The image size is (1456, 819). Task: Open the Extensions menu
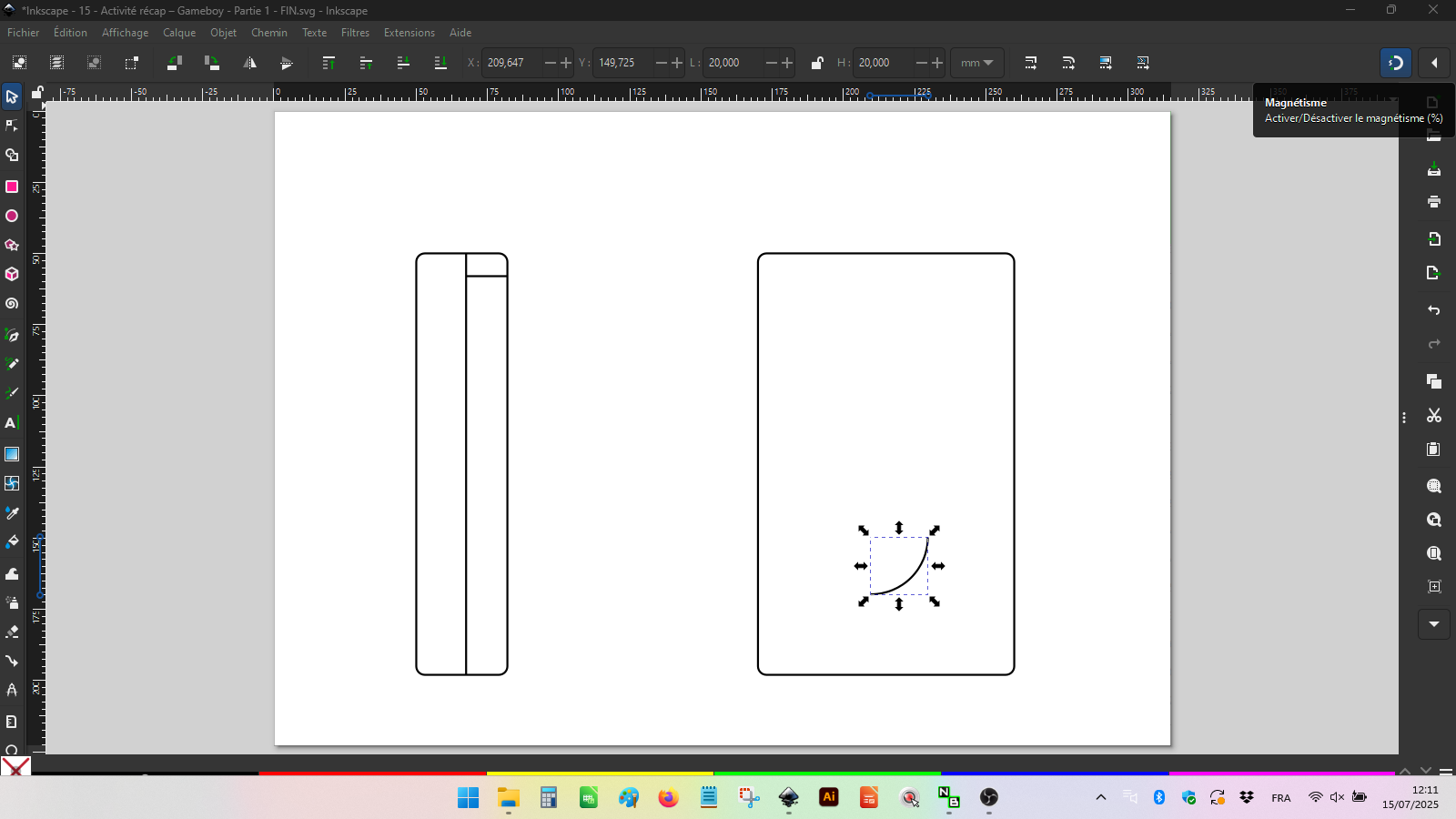click(x=409, y=33)
